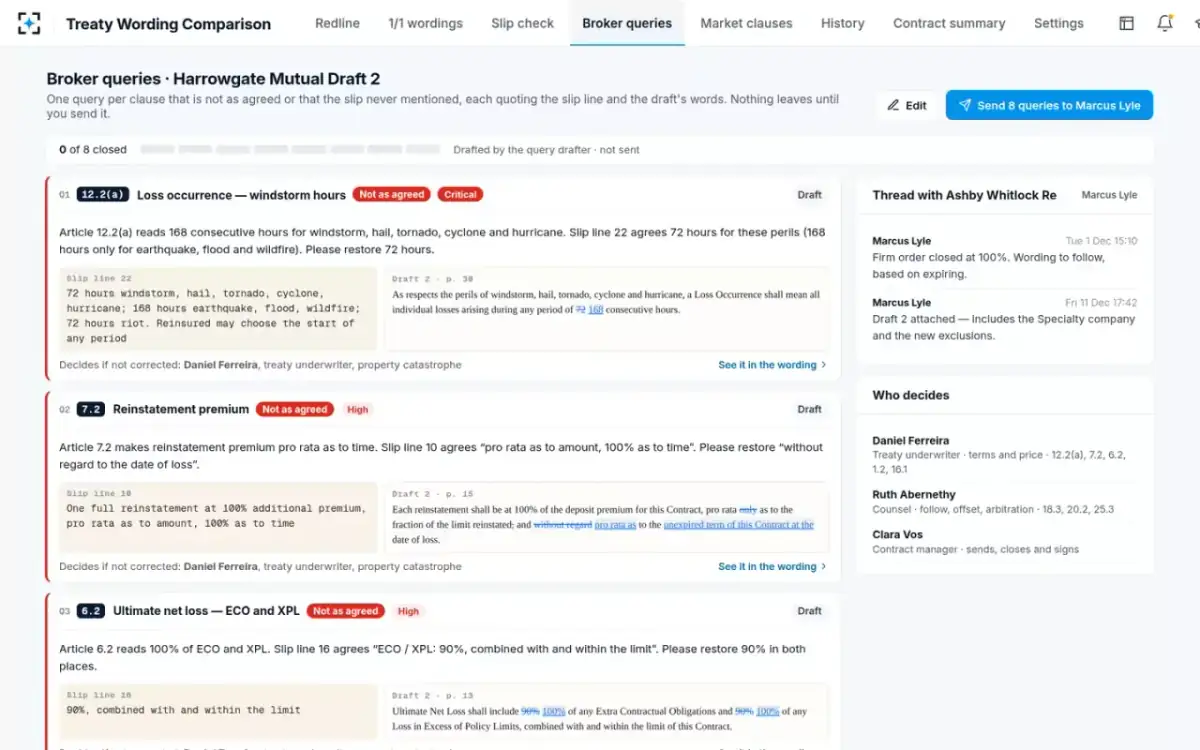
Task: Open Marcus Lyle's 'Draft 2 attached' message
Action: pyautogui.click(x=1004, y=319)
